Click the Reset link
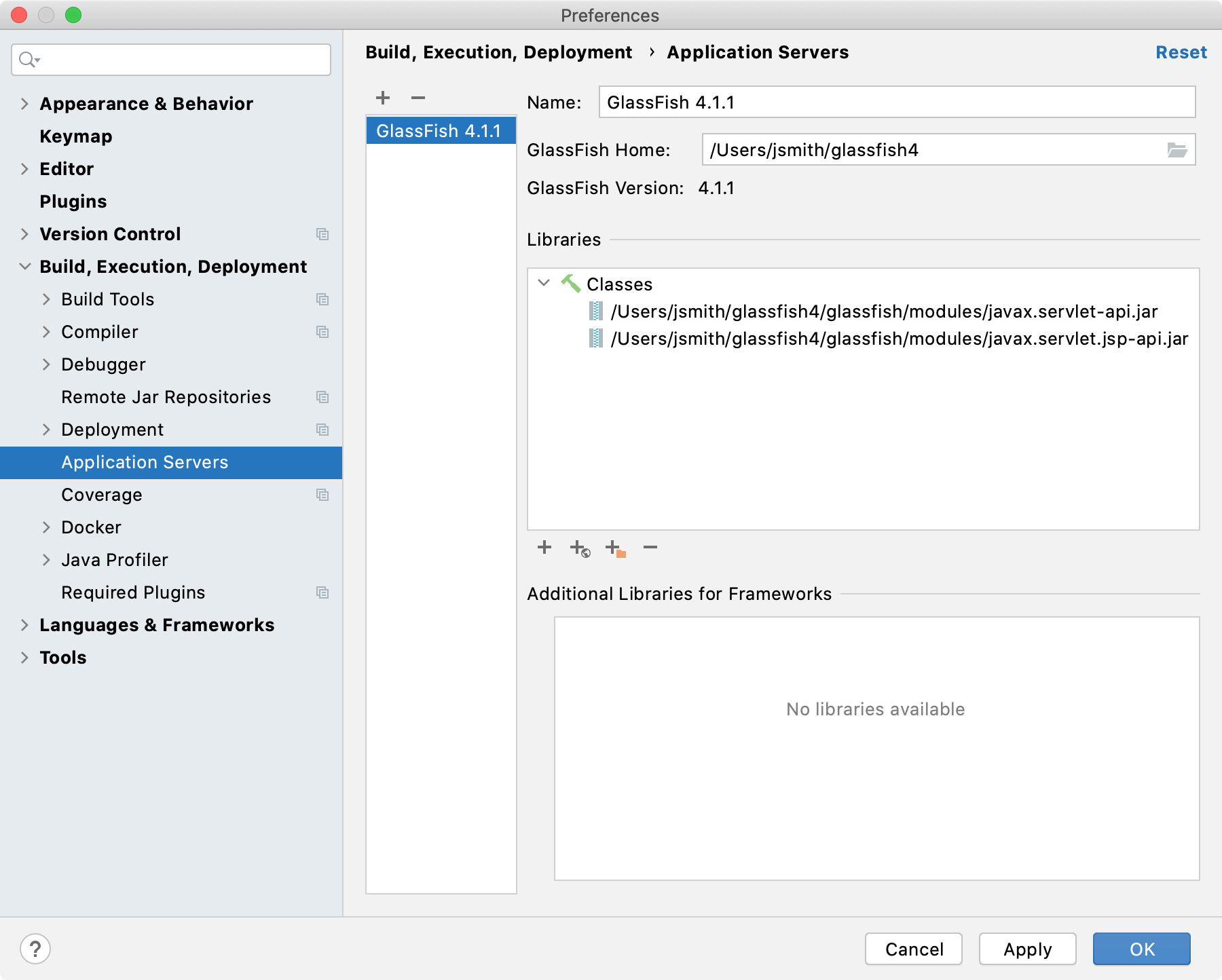The width and height of the screenshot is (1222, 980). pyautogui.click(x=1181, y=52)
